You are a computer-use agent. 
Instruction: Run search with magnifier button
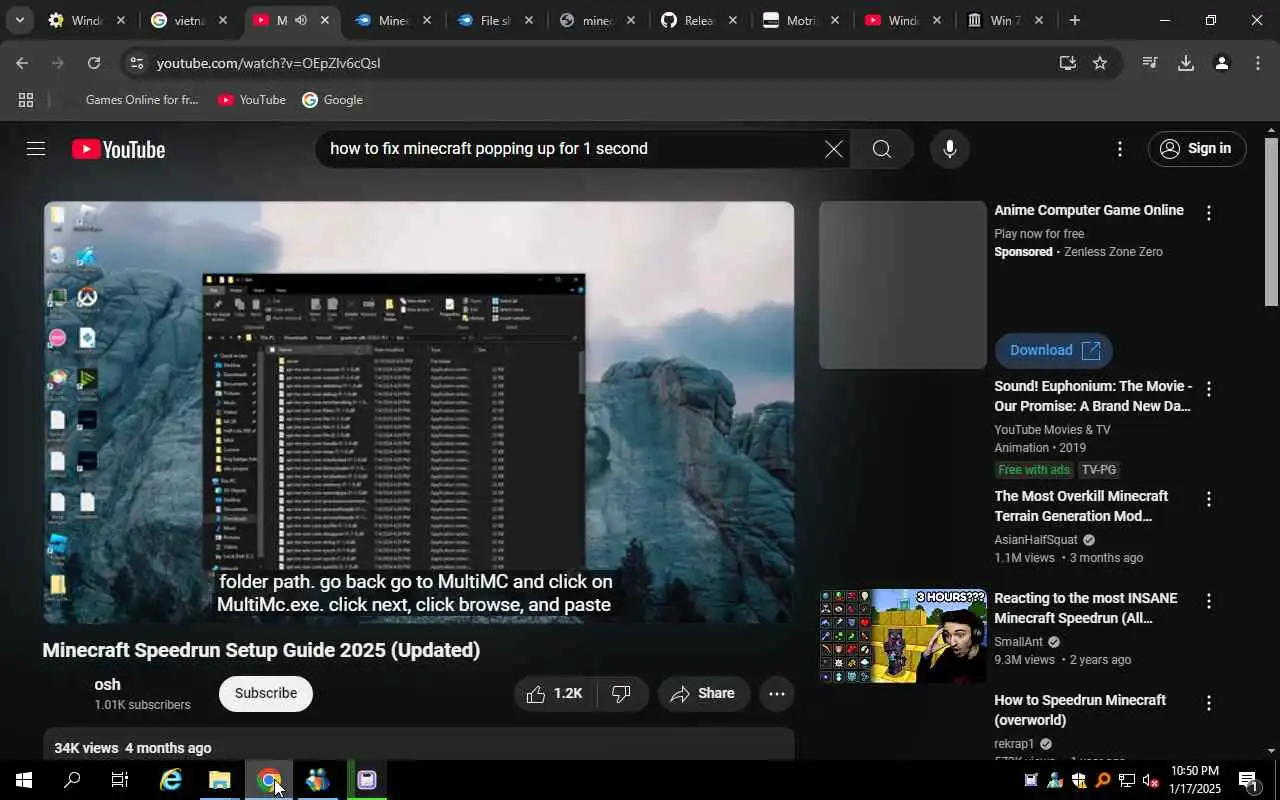881,149
